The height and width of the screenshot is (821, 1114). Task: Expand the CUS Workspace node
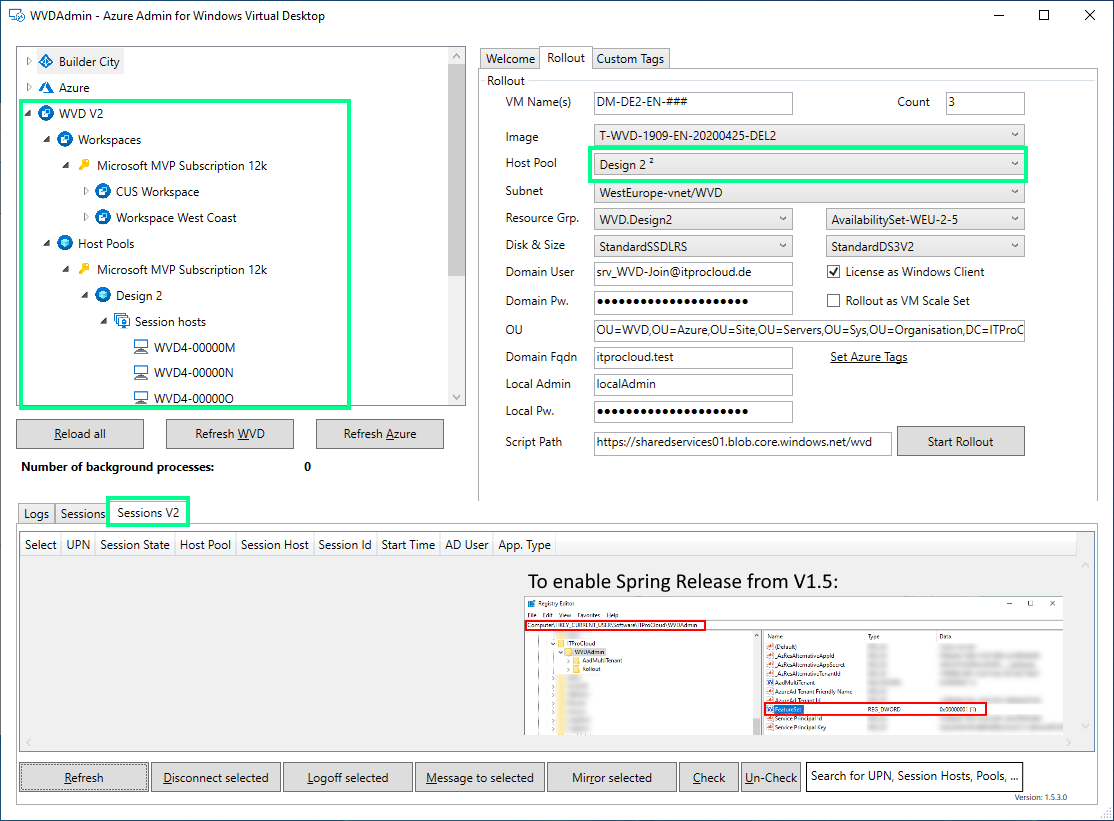86,191
